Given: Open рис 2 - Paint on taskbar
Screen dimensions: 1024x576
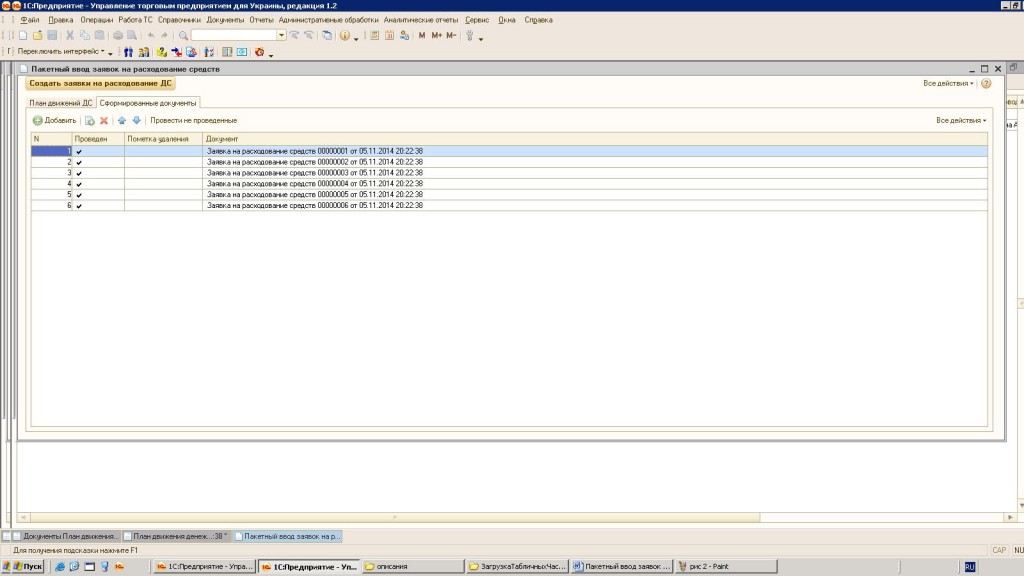Looking at the screenshot, I should [726, 566].
